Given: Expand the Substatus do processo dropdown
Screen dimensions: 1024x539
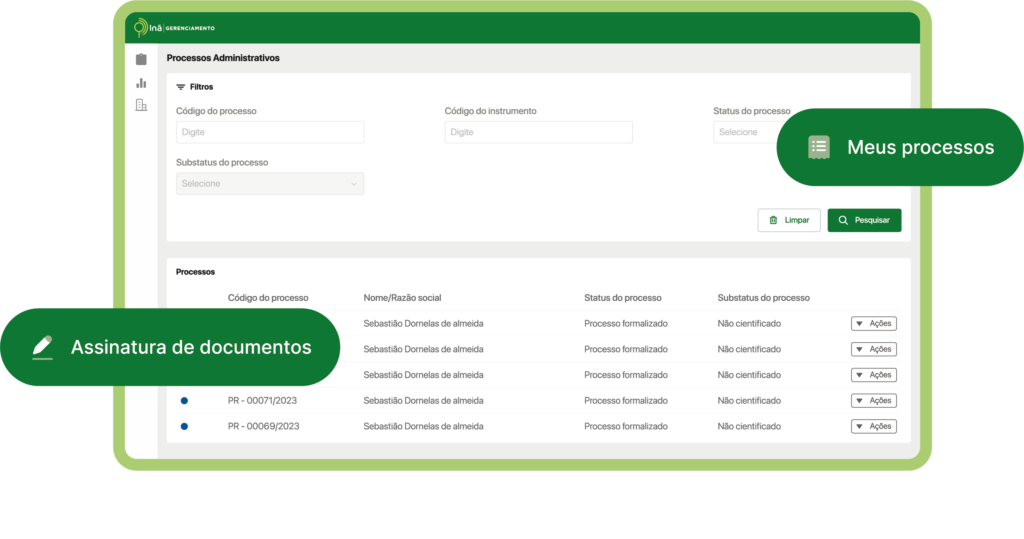Looking at the screenshot, I should click(270, 184).
